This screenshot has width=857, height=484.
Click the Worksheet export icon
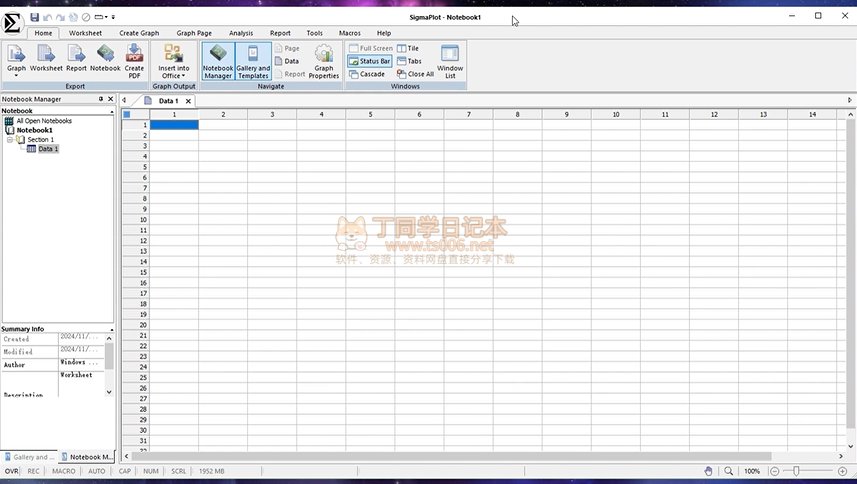tap(46, 60)
